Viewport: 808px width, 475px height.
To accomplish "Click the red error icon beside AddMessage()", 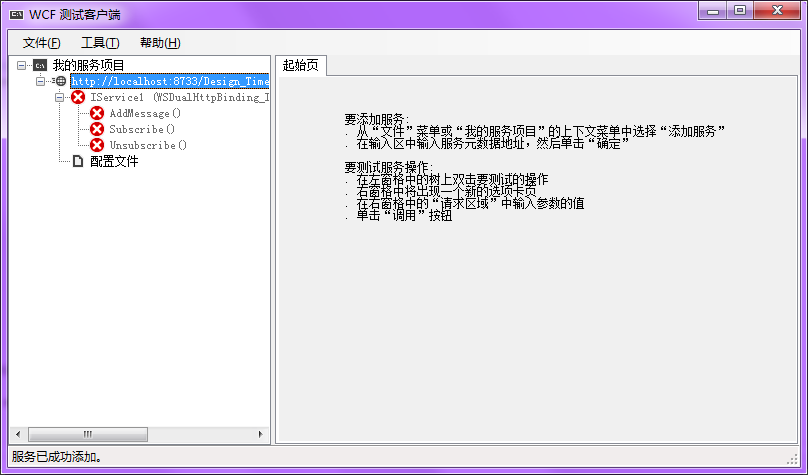I will (97, 113).
